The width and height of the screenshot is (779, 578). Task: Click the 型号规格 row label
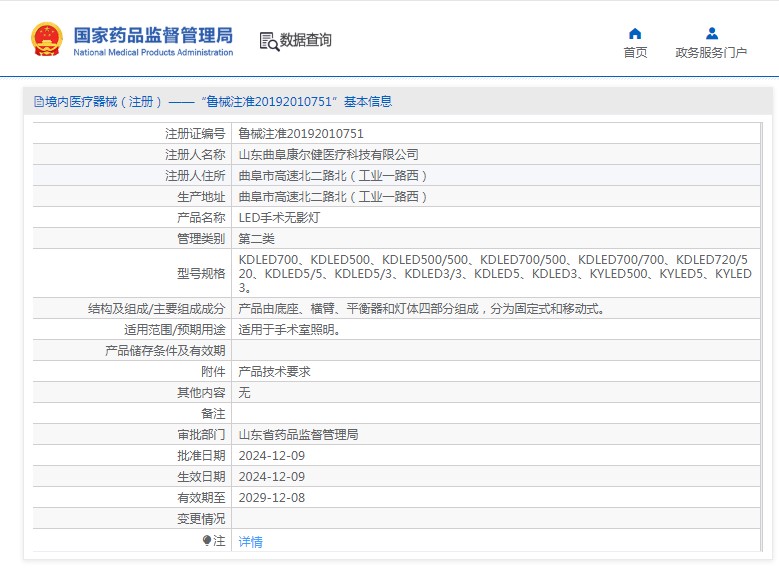point(201,273)
